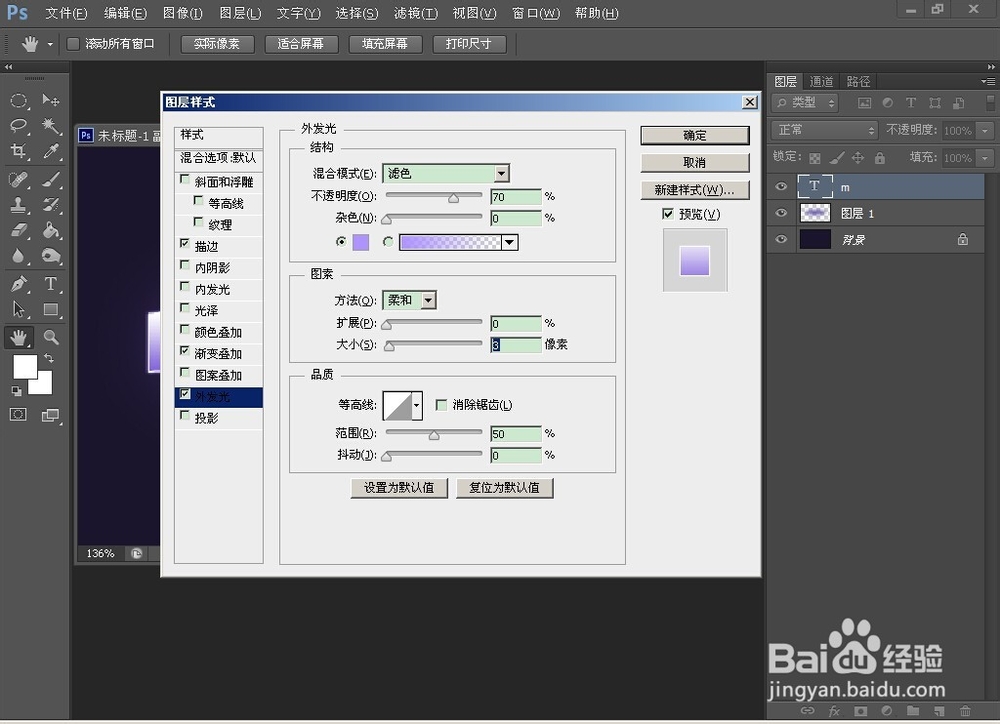Click the range (范围) slider handle
Image resolution: width=1000 pixels, height=724 pixels.
[x=434, y=436]
